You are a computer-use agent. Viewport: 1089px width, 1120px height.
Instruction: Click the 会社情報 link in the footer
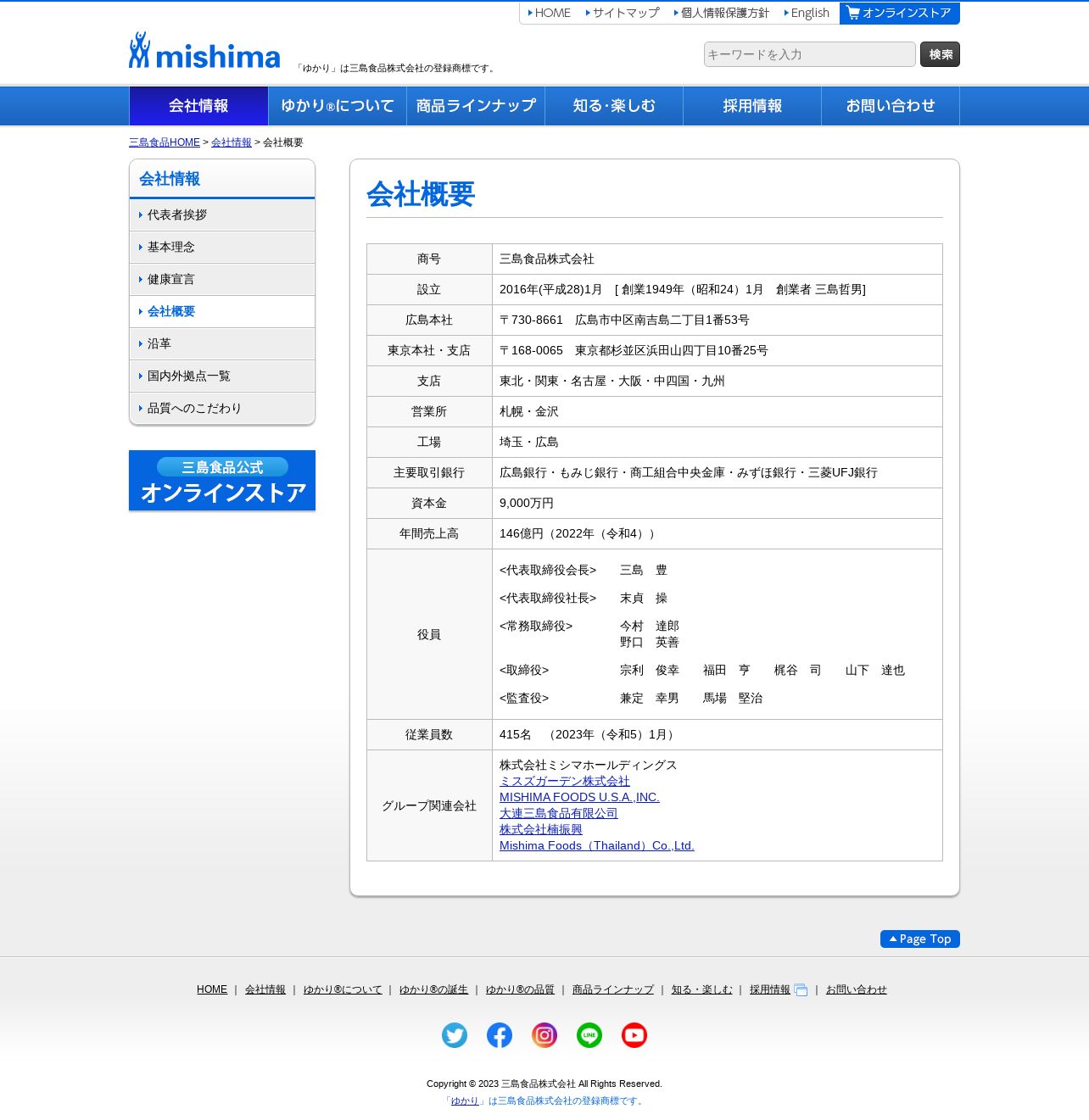point(265,989)
